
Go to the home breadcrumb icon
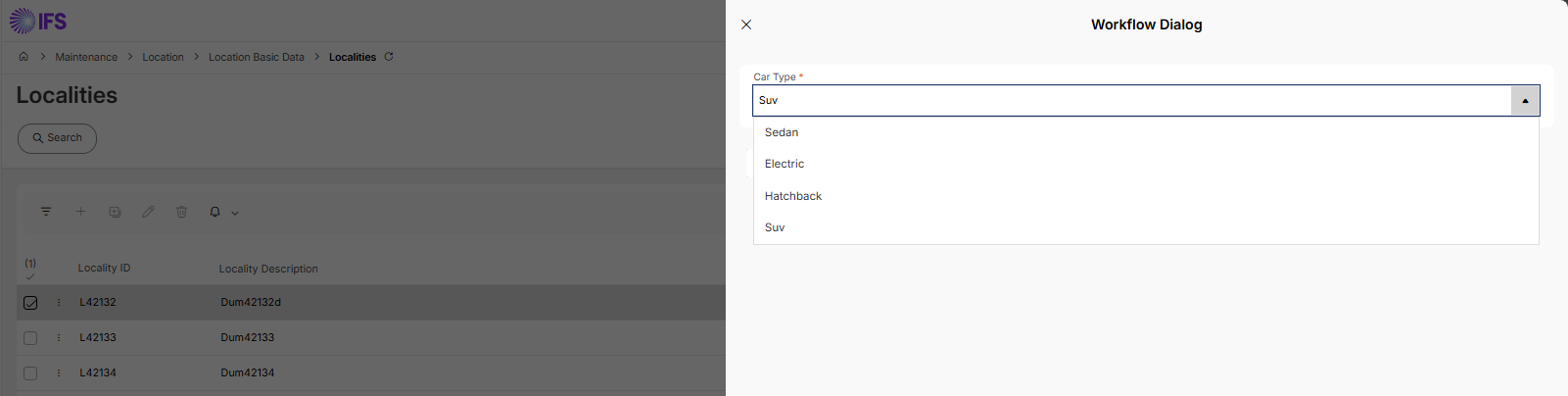click(x=24, y=57)
